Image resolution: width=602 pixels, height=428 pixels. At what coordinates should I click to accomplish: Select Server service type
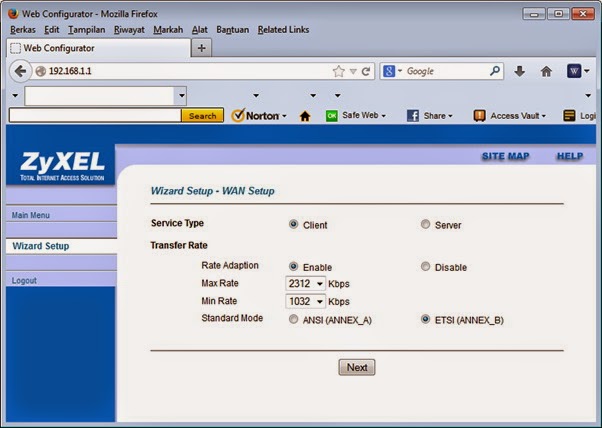[x=425, y=224]
